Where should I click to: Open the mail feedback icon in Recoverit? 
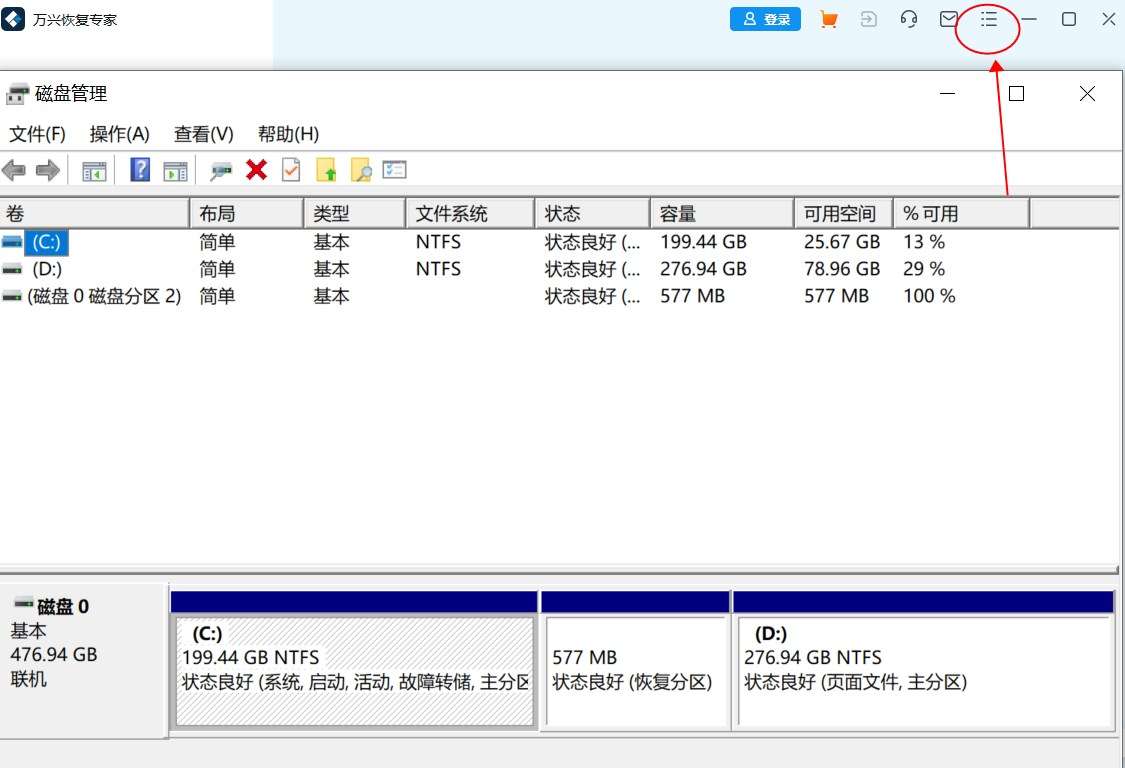coord(949,19)
